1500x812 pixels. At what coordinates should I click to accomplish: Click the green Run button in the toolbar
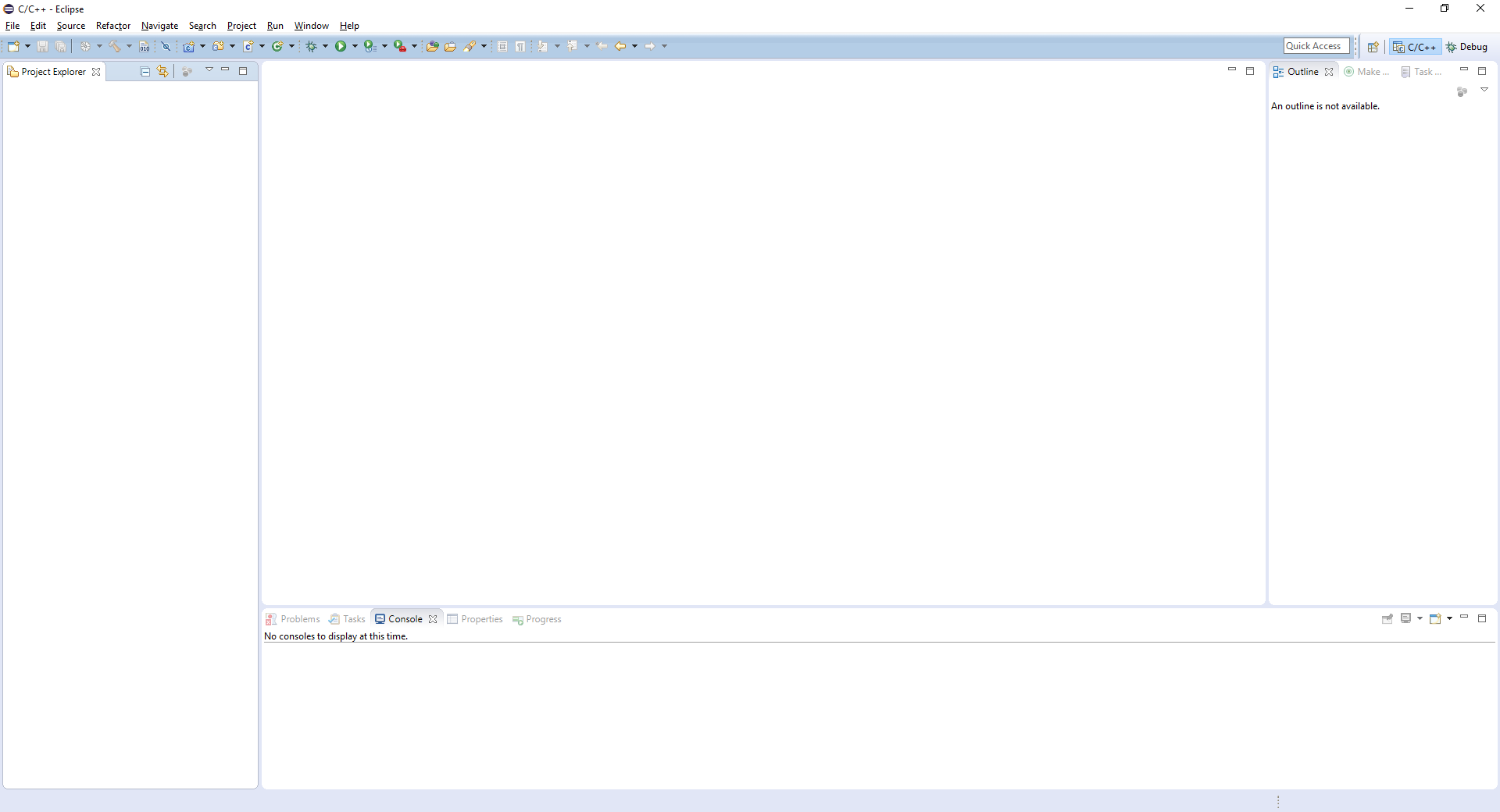(x=341, y=47)
